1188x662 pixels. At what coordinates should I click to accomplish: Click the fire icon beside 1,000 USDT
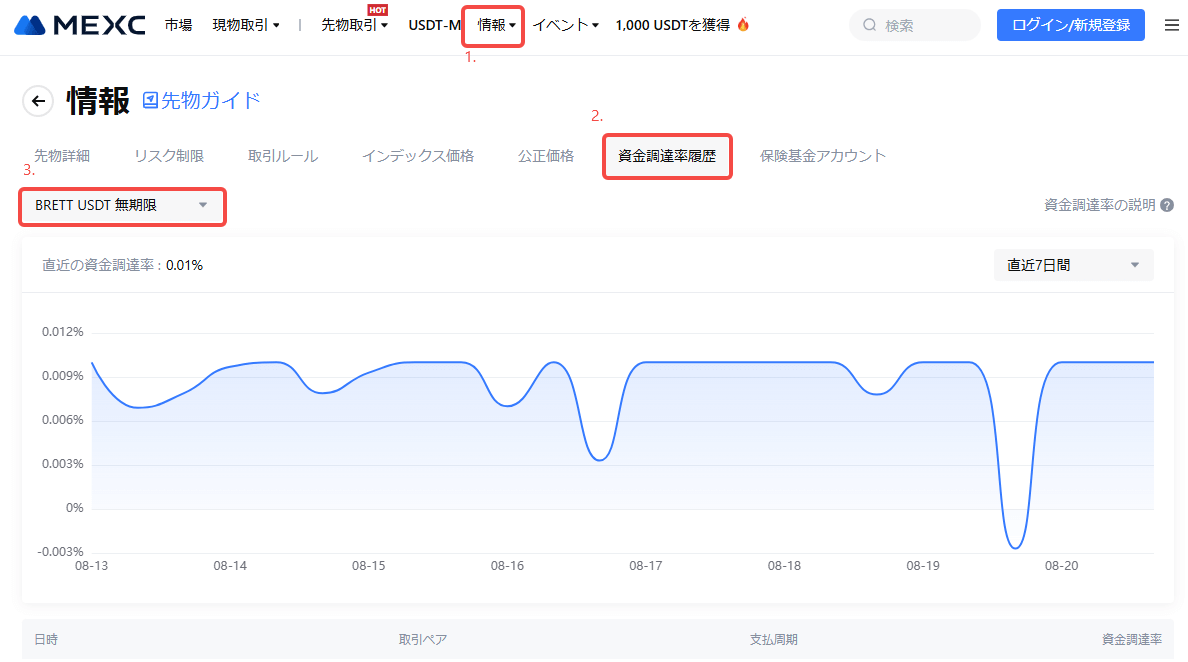(742, 25)
